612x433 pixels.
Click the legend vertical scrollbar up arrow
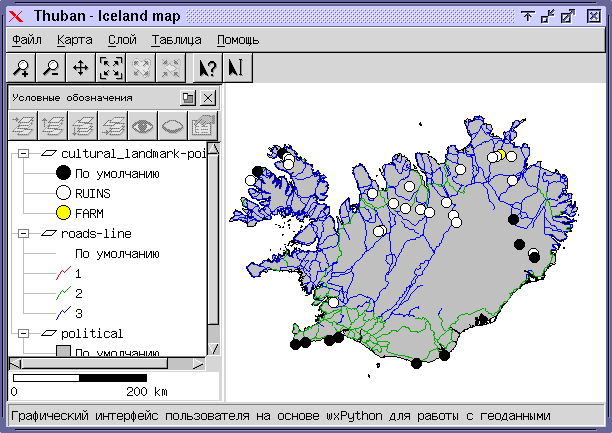(x=213, y=149)
